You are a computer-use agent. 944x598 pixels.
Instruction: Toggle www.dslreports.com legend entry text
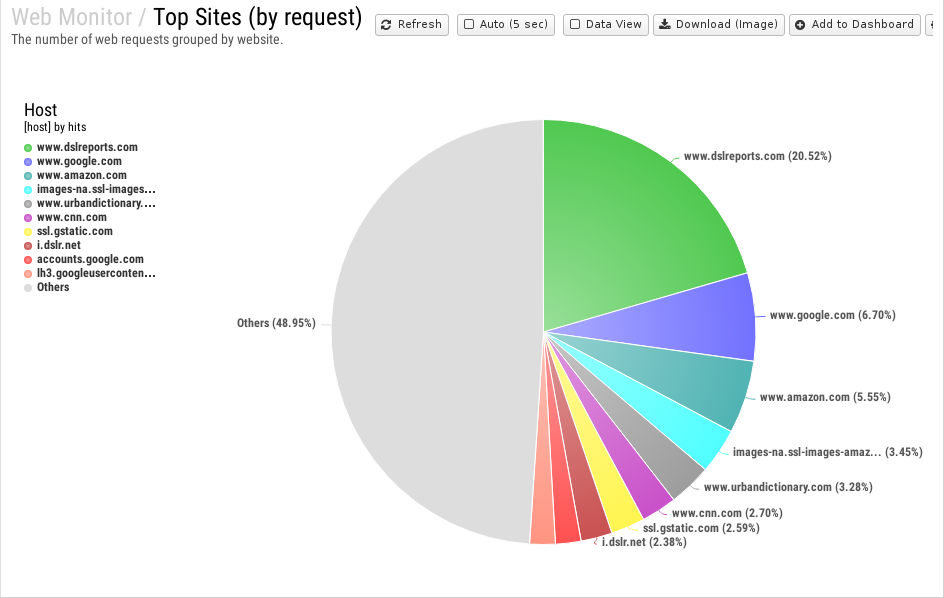(87, 147)
